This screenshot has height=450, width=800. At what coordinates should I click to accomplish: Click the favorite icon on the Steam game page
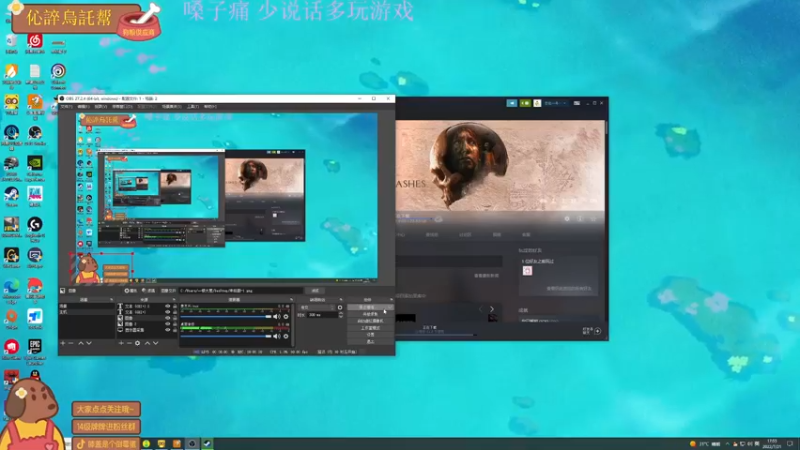593,218
